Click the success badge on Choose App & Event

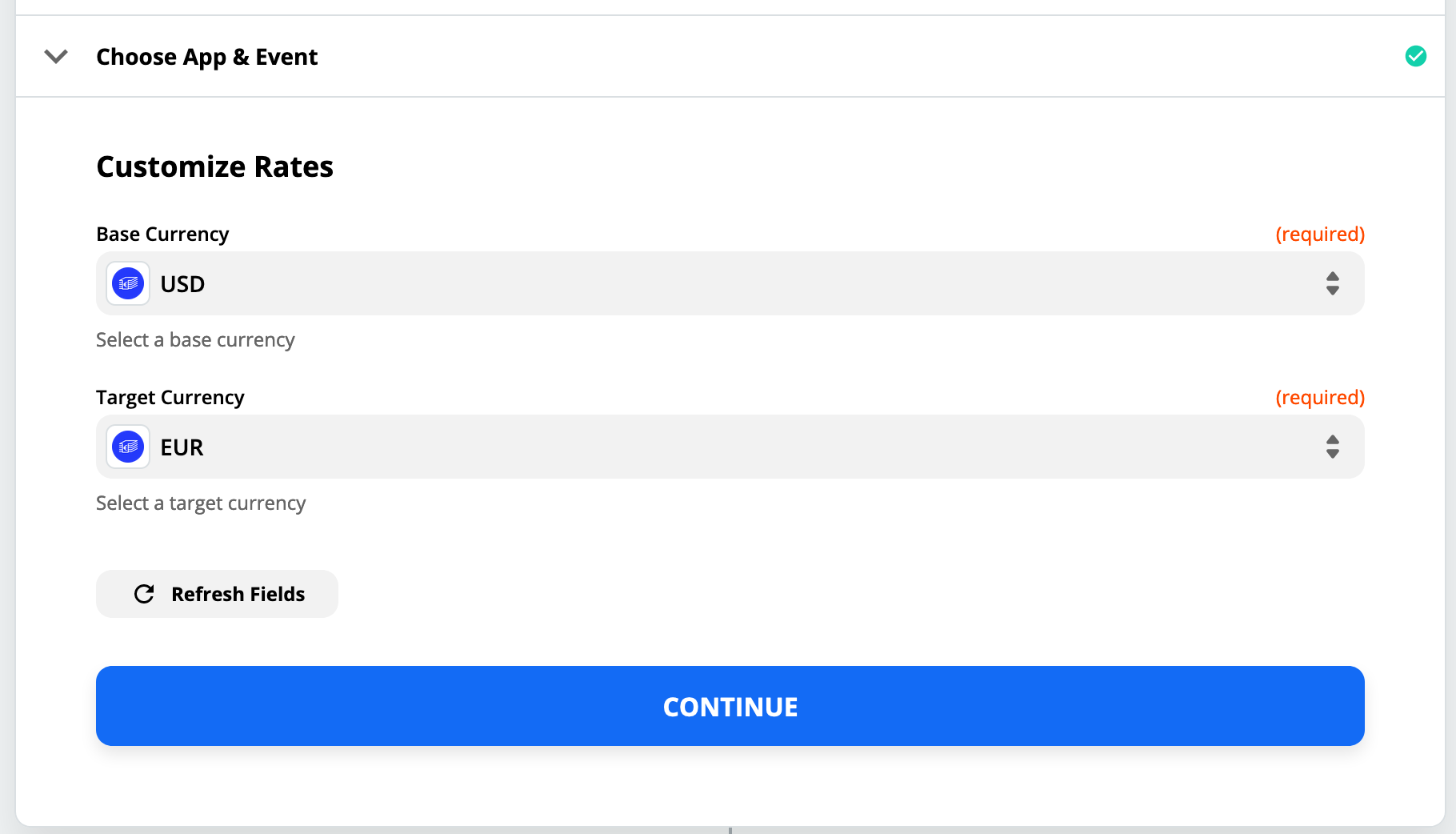1416,56
